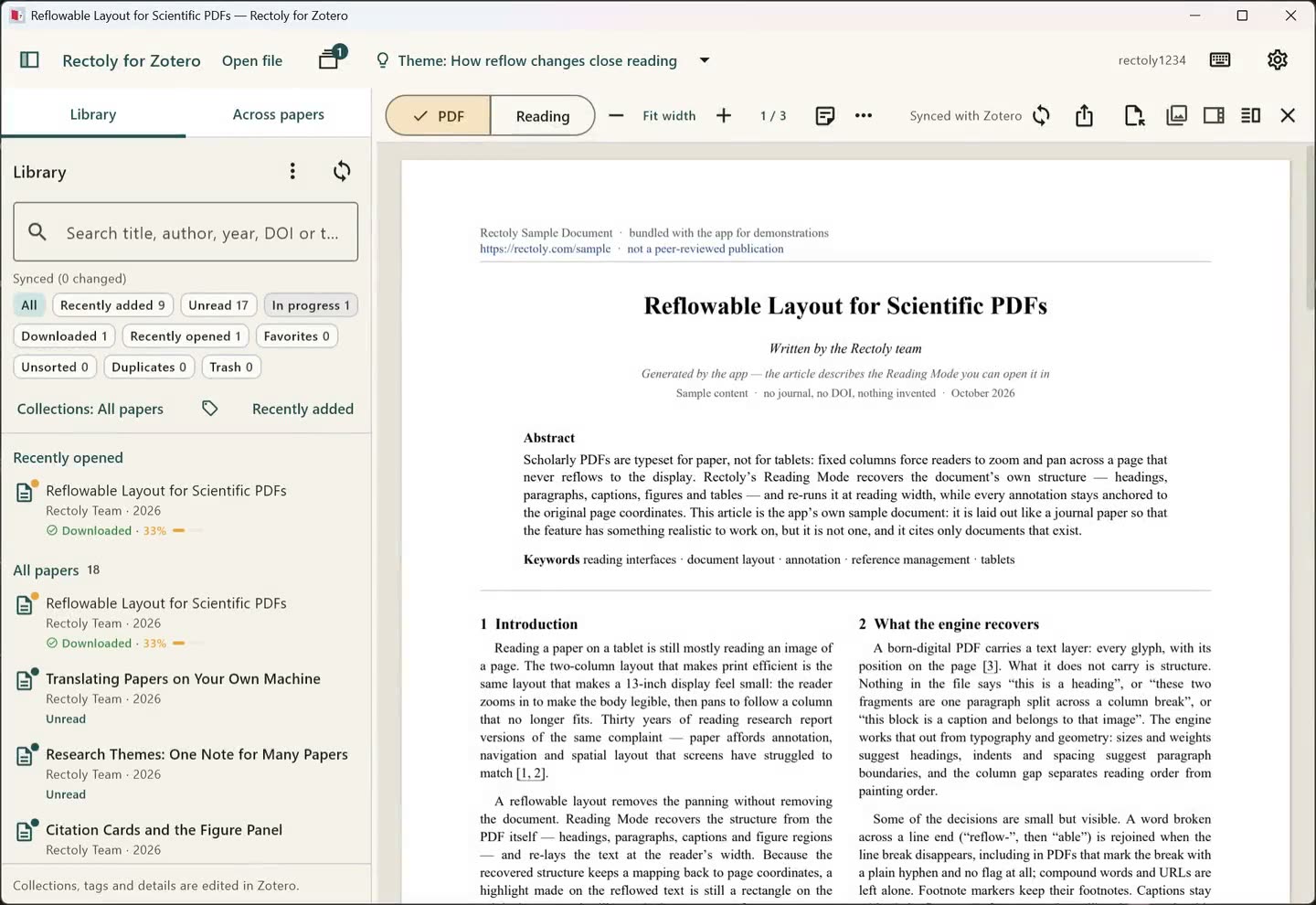Select the All filter chip

pyautogui.click(x=29, y=305)
